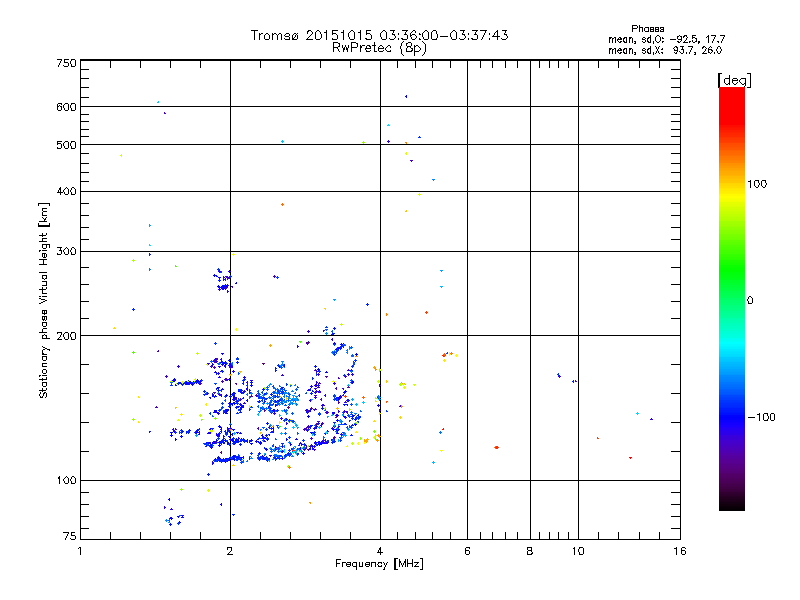Click the 'Phases' heading above the statistics

647,29
